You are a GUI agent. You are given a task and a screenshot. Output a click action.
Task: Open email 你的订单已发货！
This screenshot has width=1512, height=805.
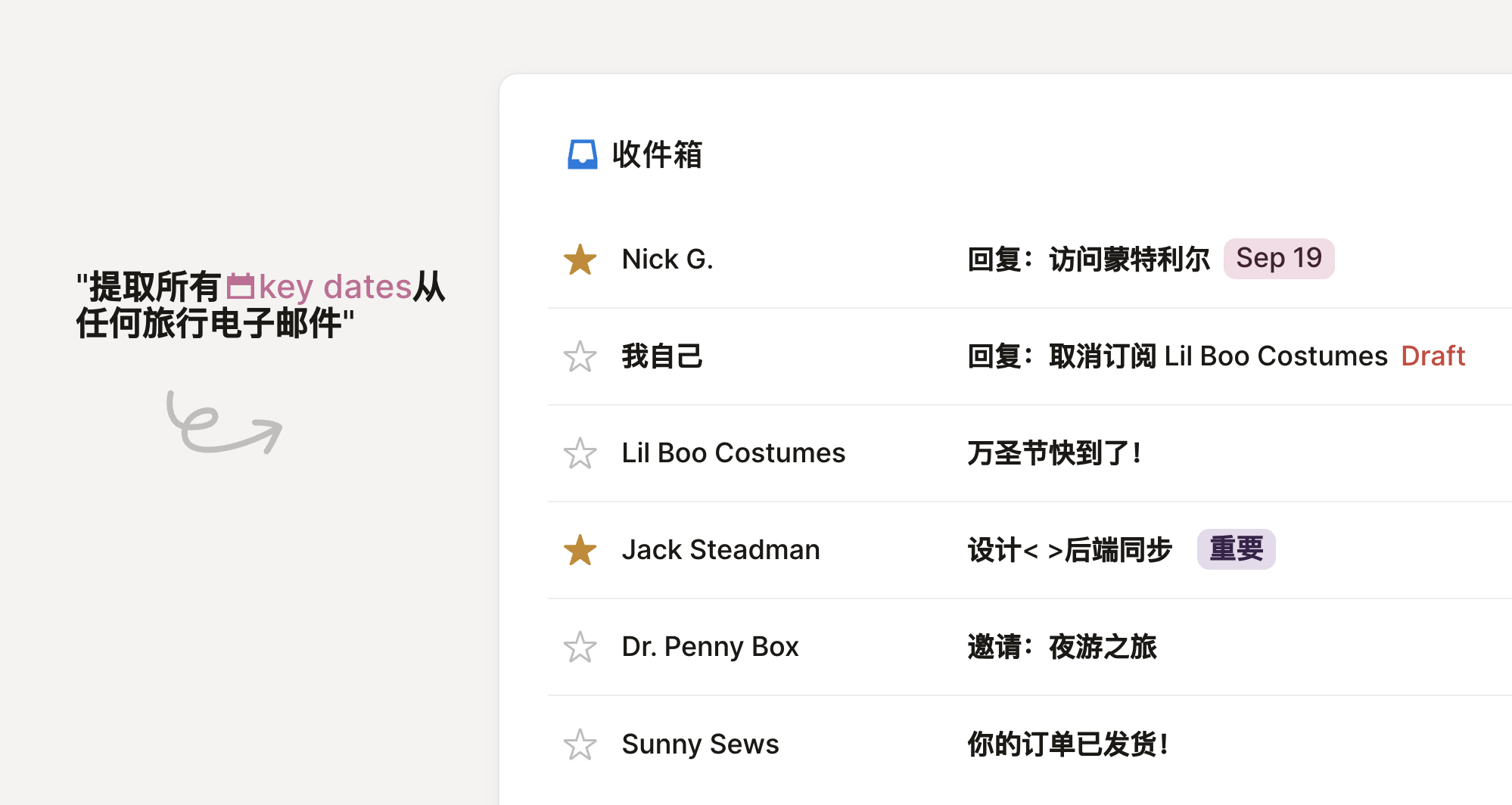[x=1068, y=744]
